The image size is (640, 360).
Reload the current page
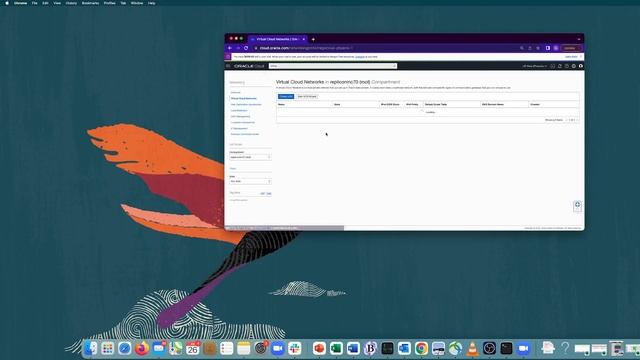tap(246, 48)
